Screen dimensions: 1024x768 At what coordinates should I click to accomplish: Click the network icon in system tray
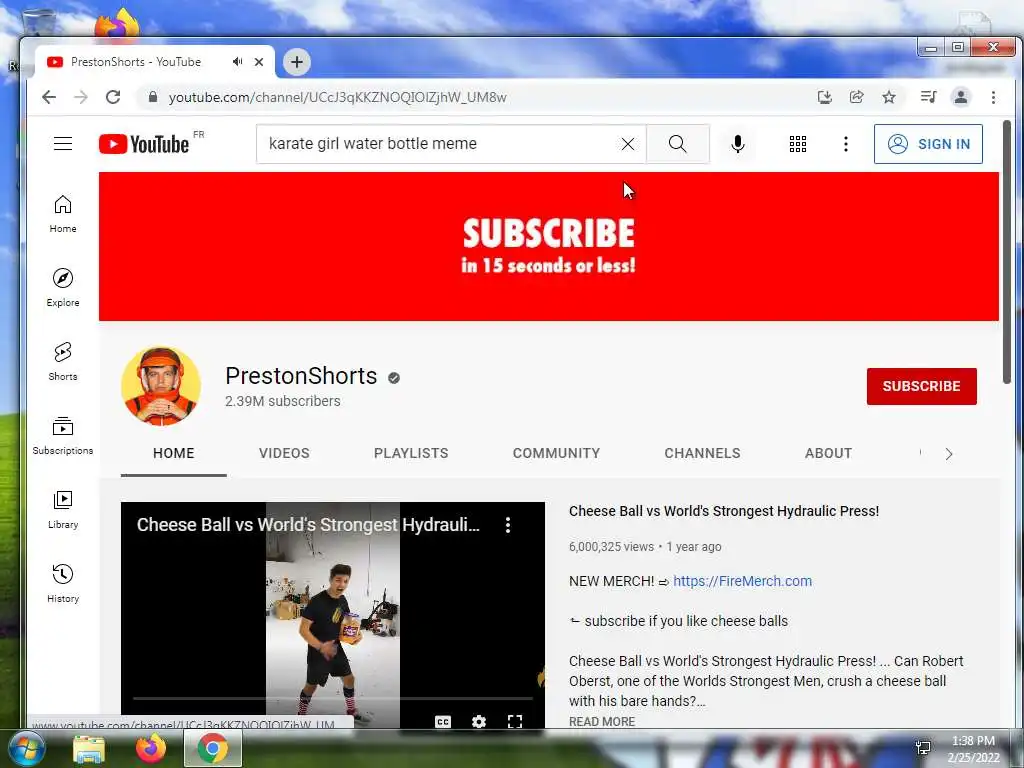923,748
